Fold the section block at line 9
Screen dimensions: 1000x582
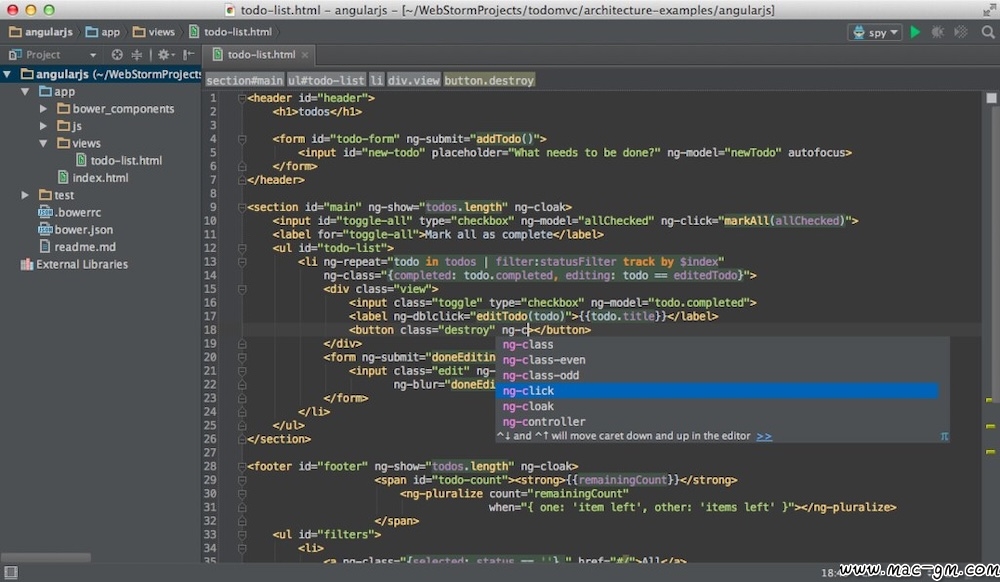242,207
